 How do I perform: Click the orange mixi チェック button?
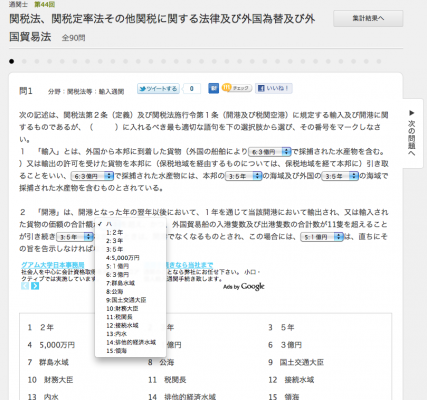click(x=237, y=88)
